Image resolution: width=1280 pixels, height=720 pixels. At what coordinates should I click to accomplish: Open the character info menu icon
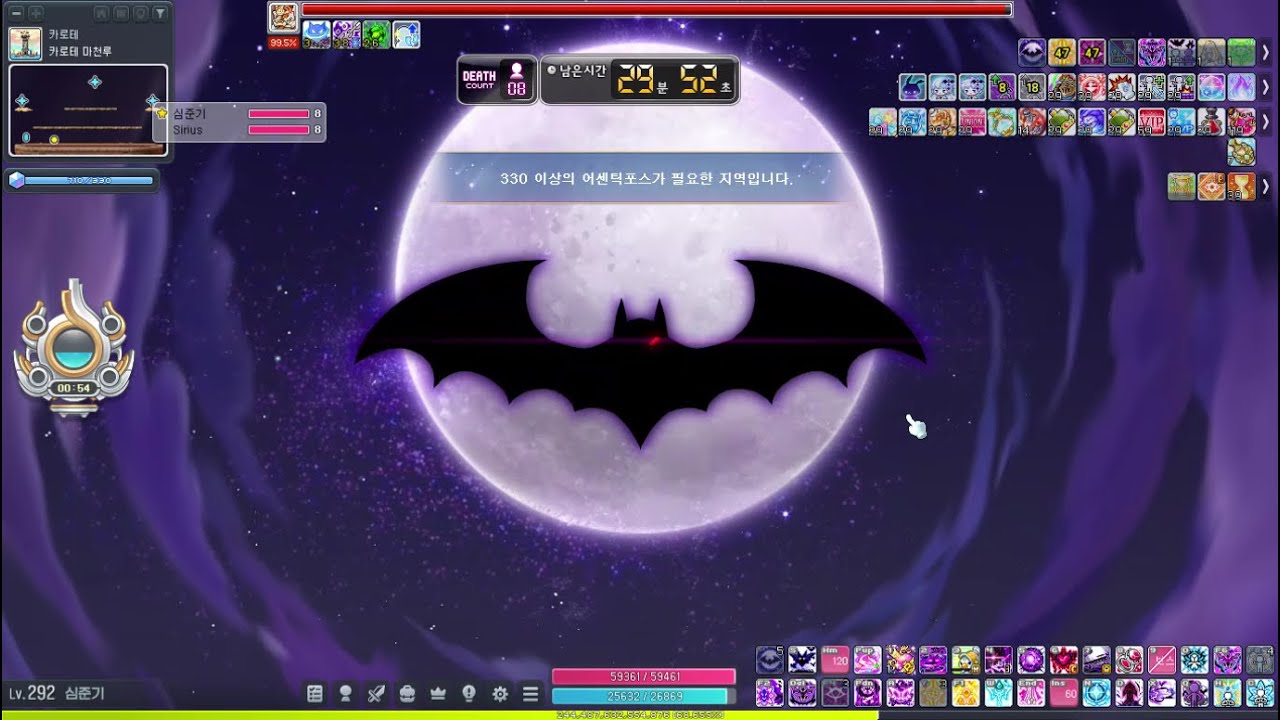(x=346, y=693)
